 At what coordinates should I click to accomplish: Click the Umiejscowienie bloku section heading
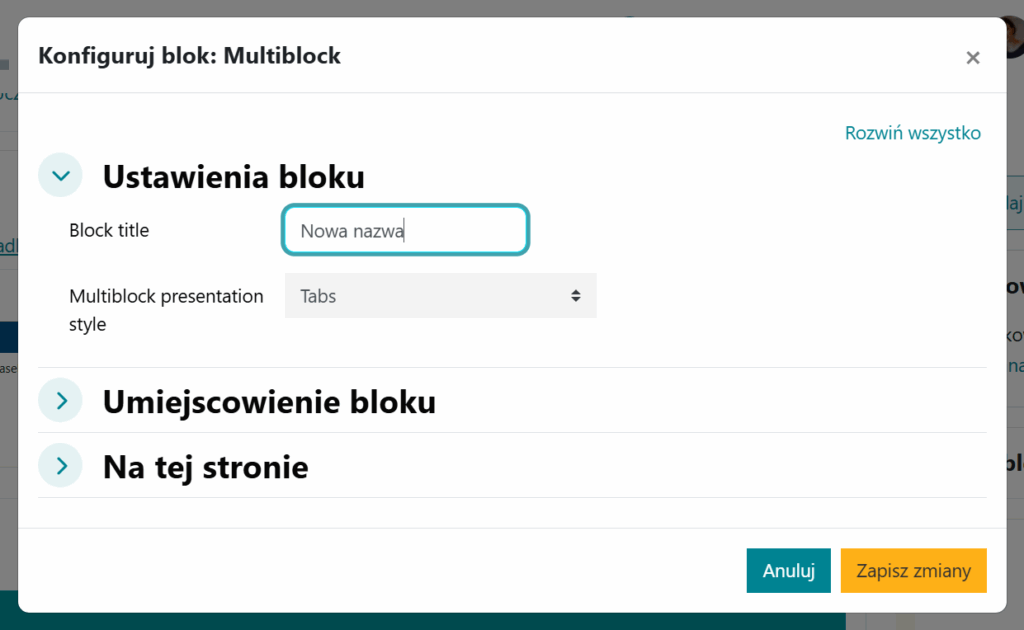[269, 402]
